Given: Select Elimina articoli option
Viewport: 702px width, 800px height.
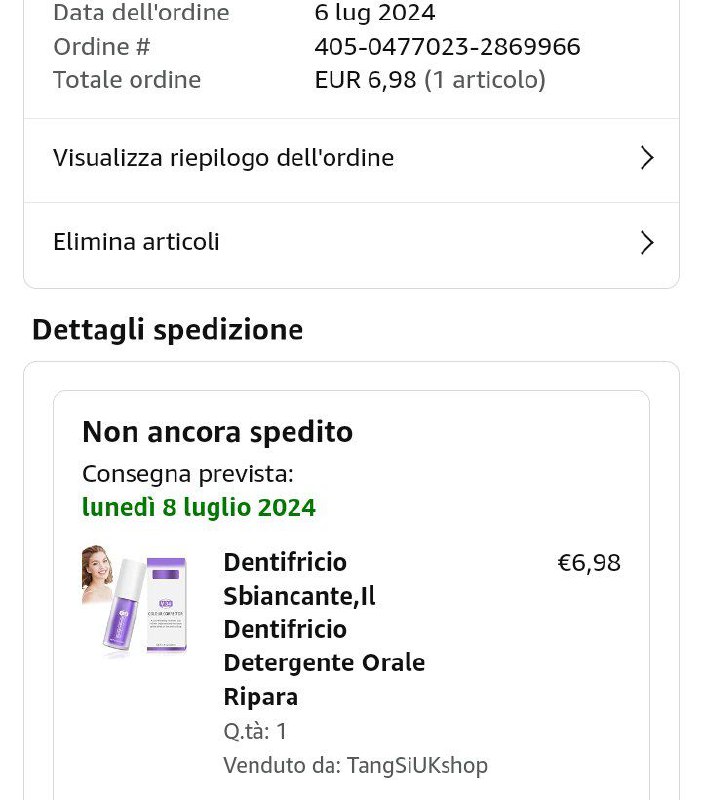Looking at the screenshot, I should 136,242.
